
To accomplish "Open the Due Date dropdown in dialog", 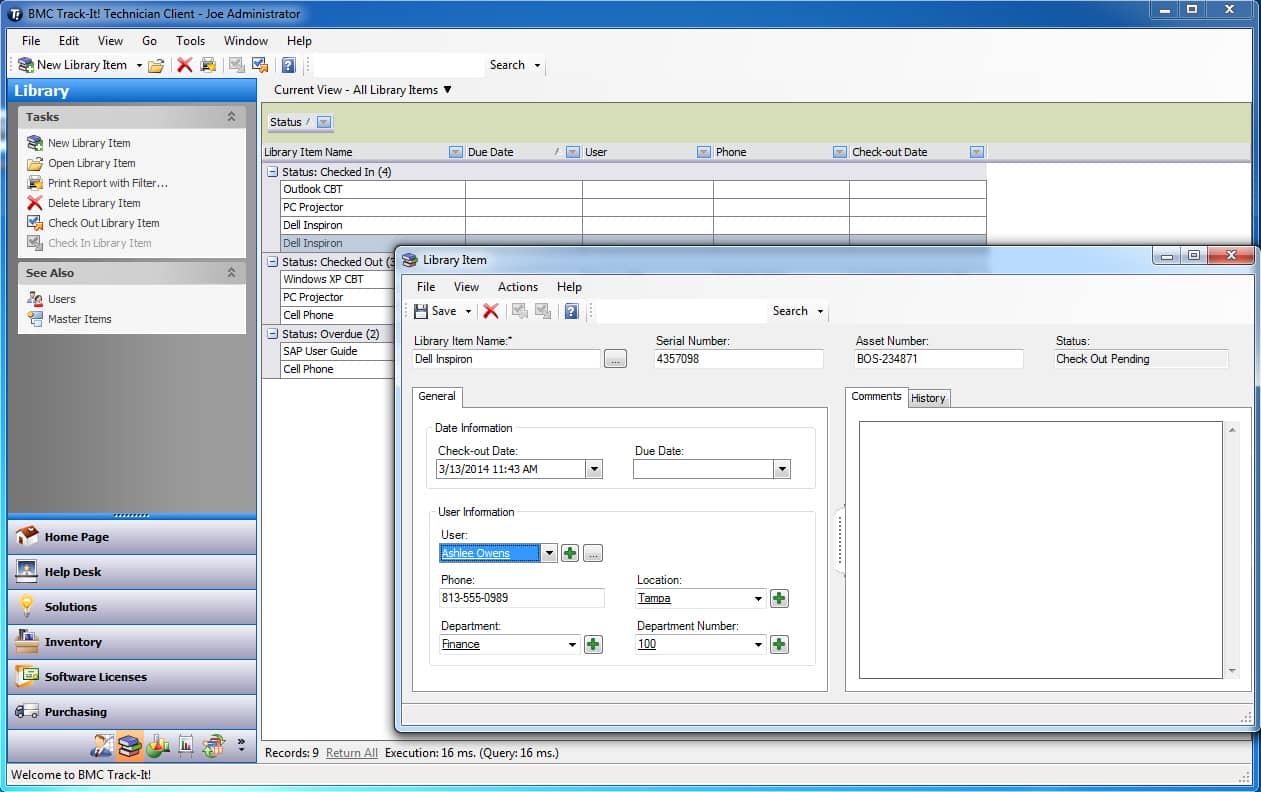I will (x=782, y=469).
